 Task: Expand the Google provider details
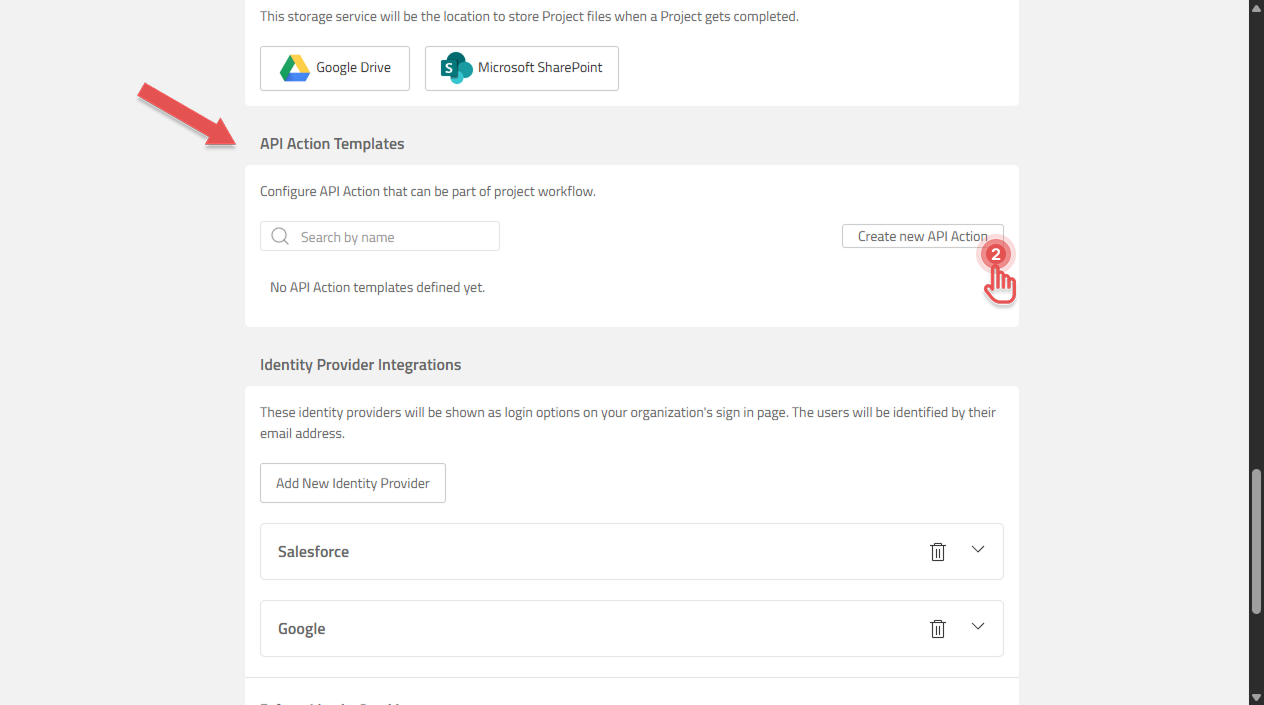[x=978, y=627]
